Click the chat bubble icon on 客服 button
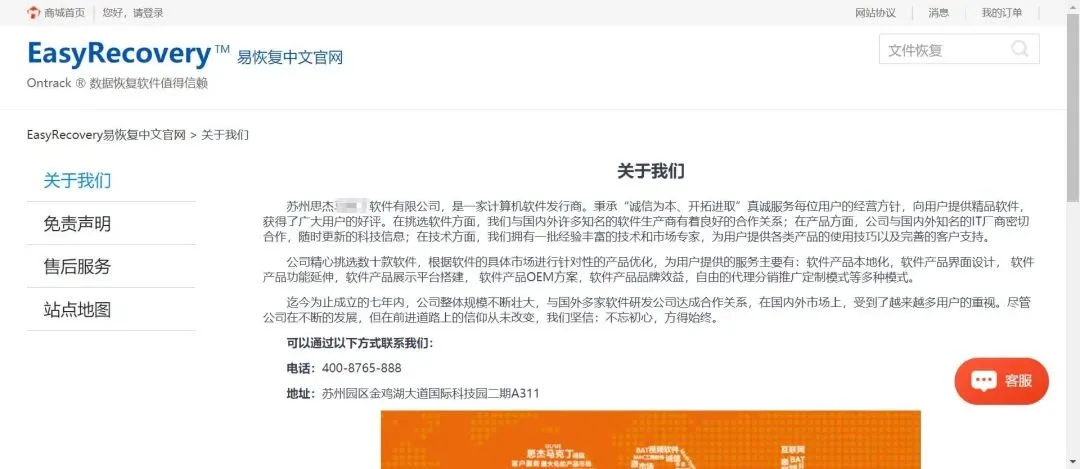1080x469 pixels. click(x=984, y=381)
